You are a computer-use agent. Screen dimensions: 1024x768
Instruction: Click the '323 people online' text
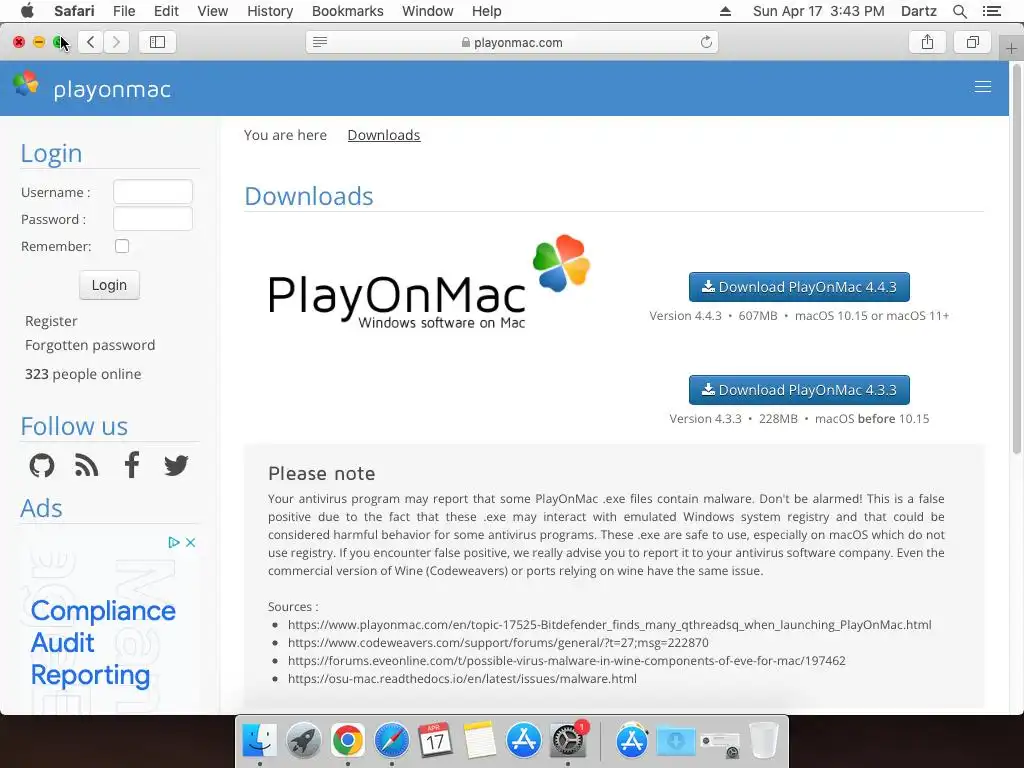pos(83,374)
